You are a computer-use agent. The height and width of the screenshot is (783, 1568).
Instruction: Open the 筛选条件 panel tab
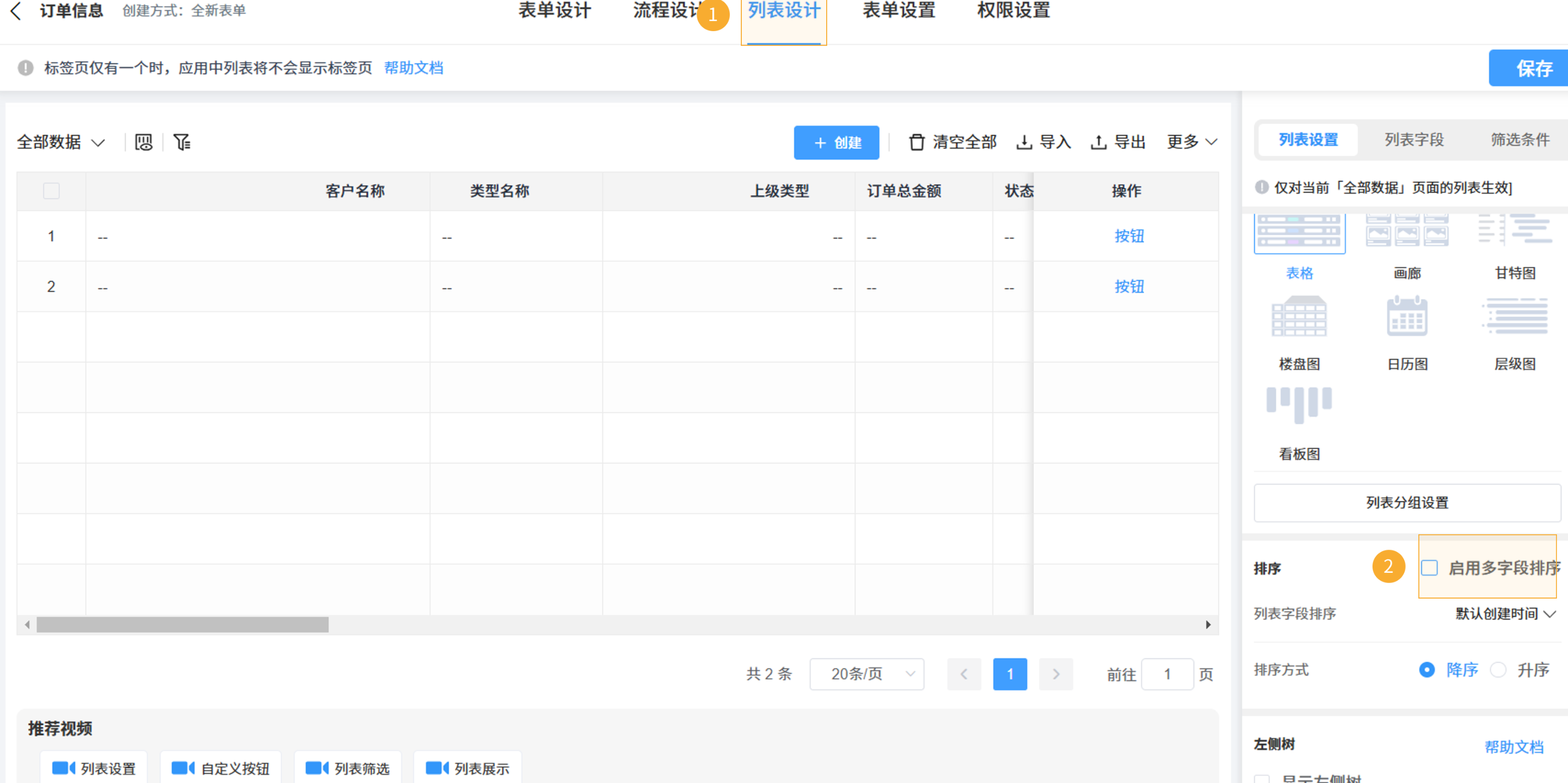(1520, 140)
